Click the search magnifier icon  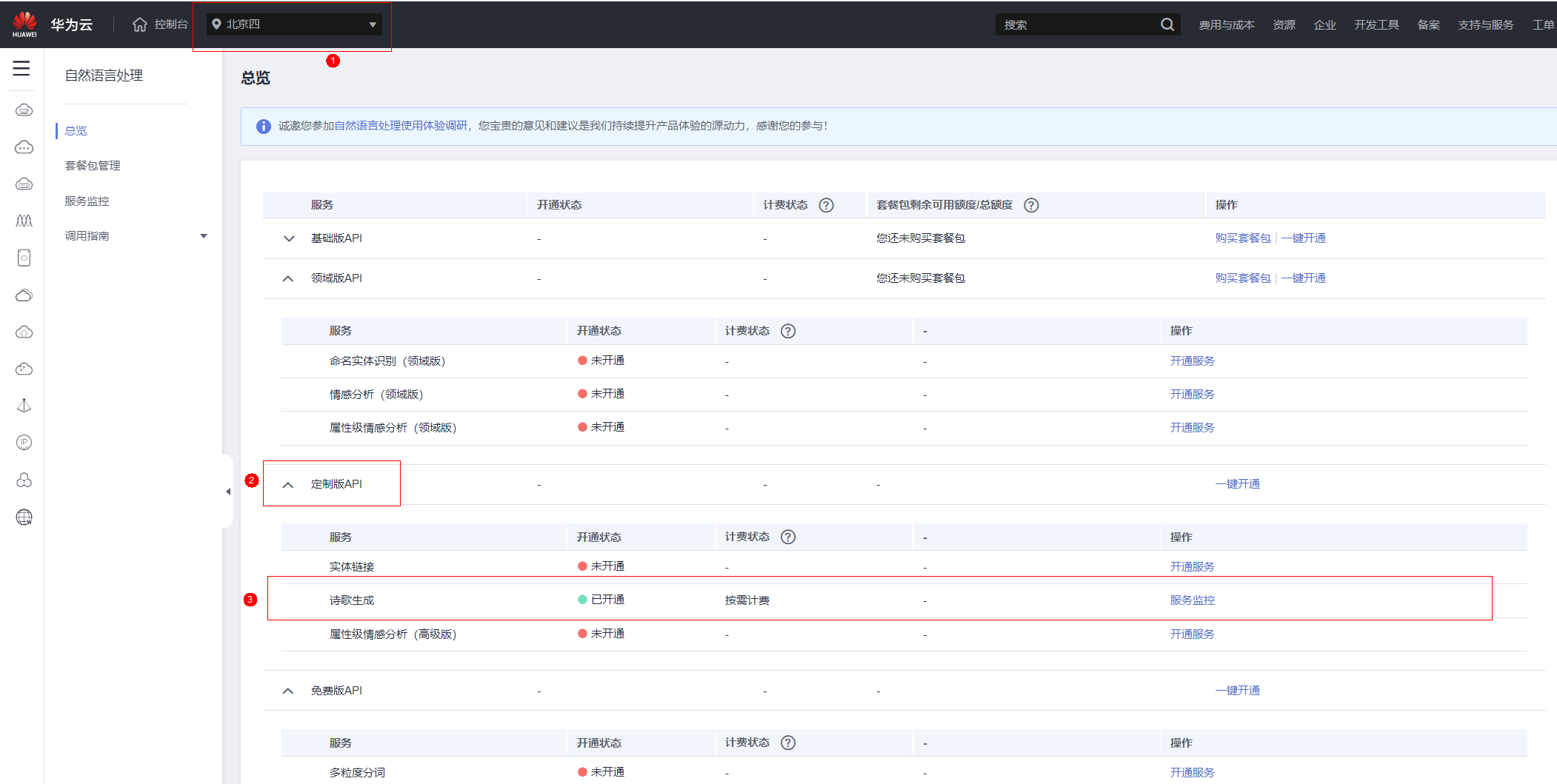pos(1167,24)
